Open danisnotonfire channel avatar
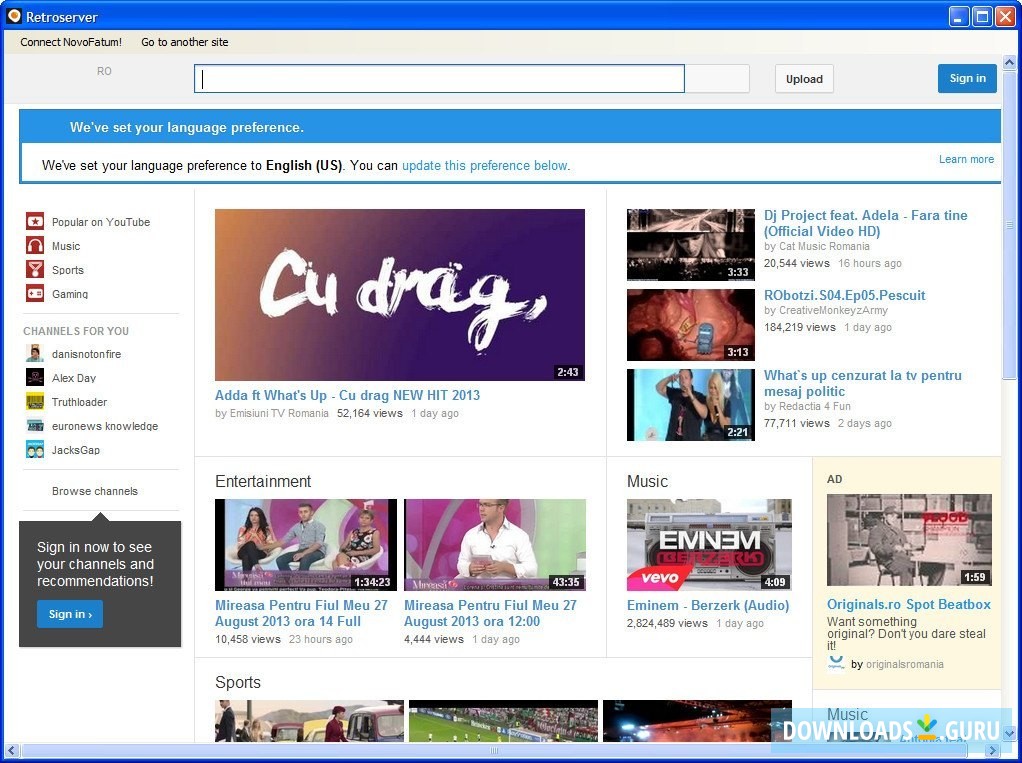The height and width of the screenshot is (763, 1022). point(35,354)
